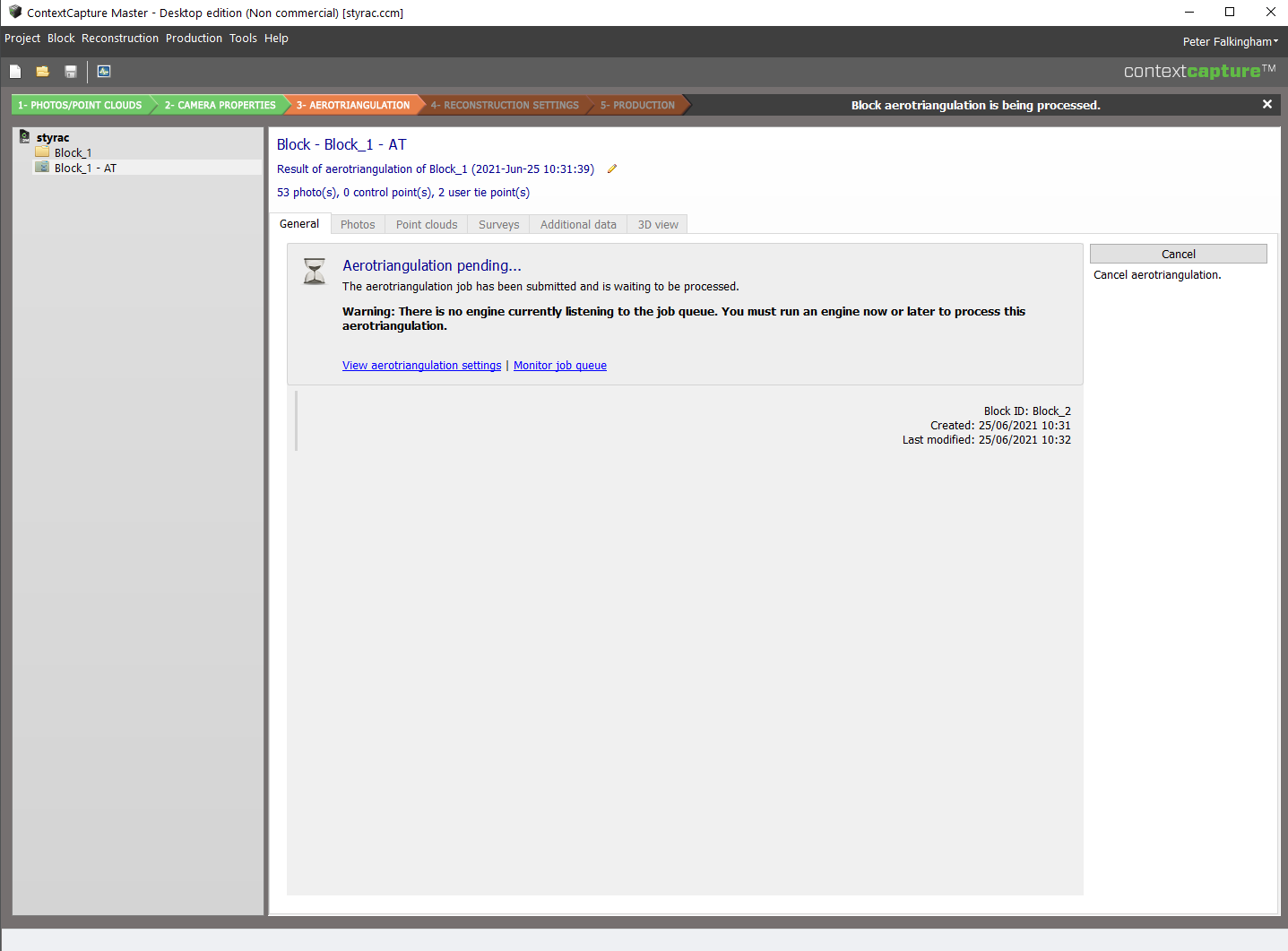Click the New Project icon
Viewport: 1288px width, 951px height.
(x=15, y=72)
